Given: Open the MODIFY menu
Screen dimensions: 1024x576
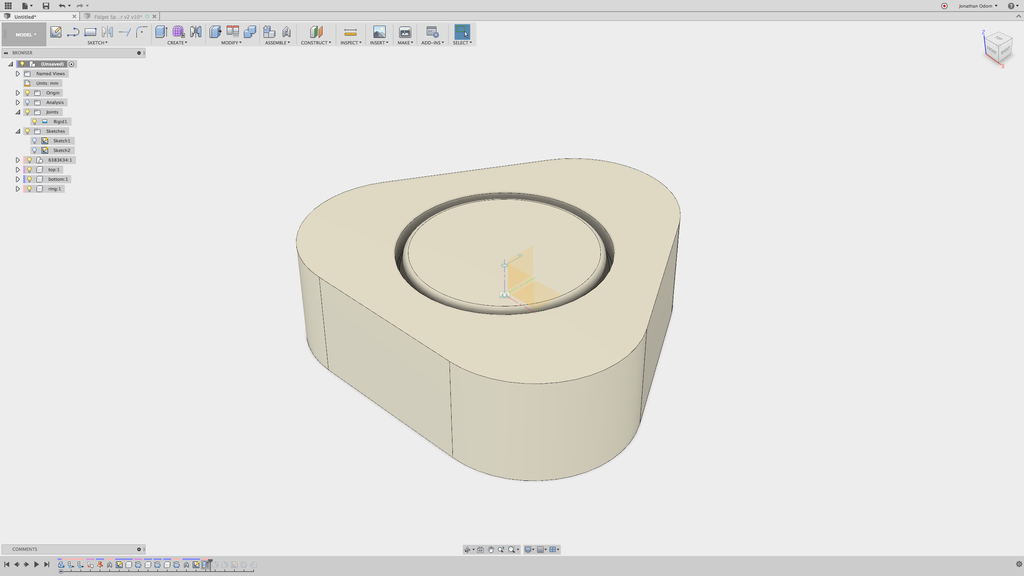Looking at the screenshot, I should click(x=231, y=42).
